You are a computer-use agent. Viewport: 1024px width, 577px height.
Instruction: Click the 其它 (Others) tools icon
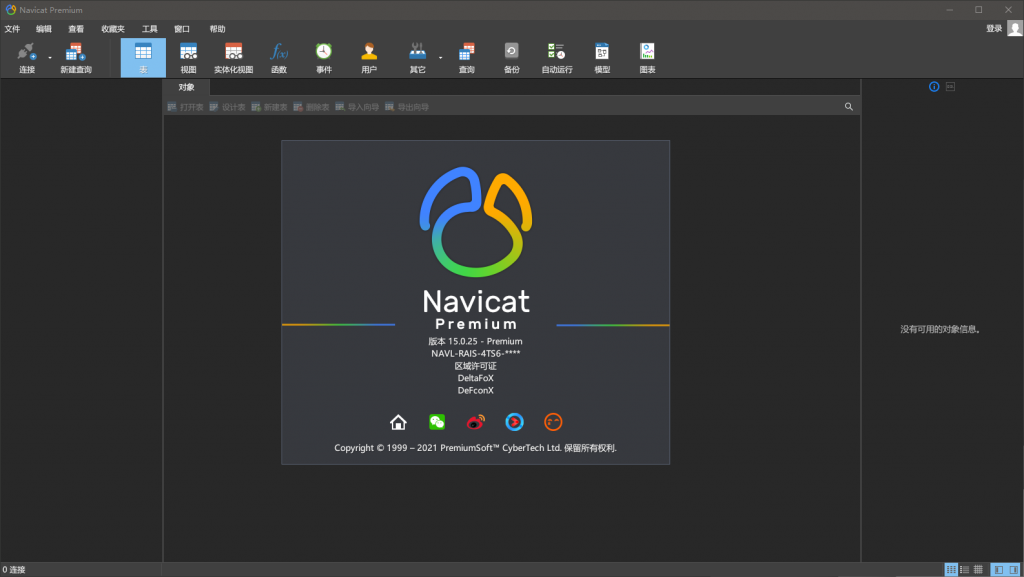417,57
